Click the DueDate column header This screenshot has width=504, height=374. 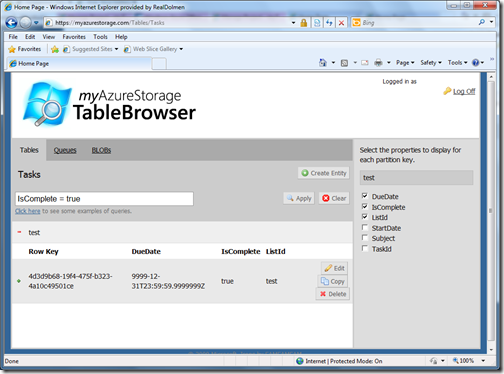146,251
